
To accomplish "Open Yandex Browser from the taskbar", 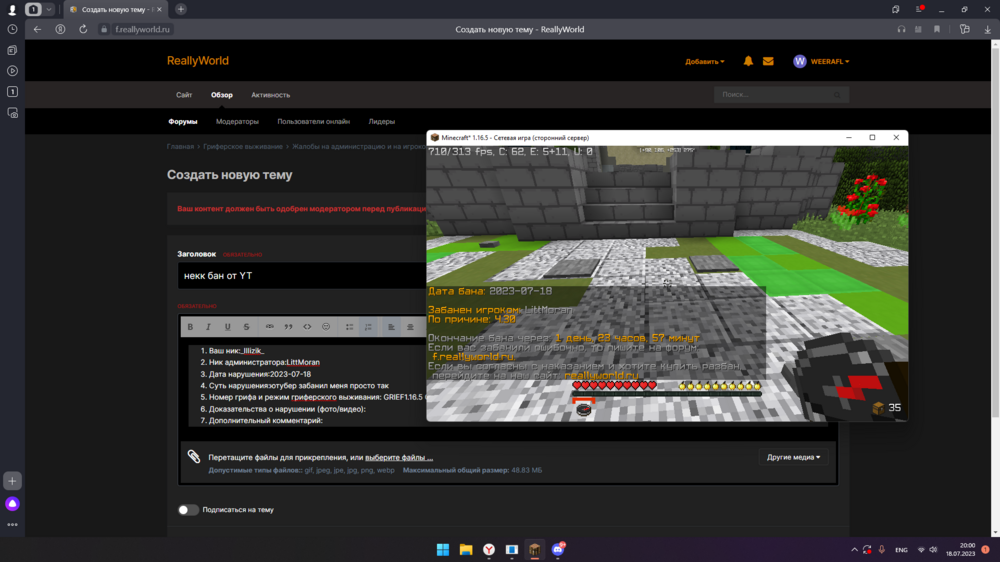I will click(489, 550).
